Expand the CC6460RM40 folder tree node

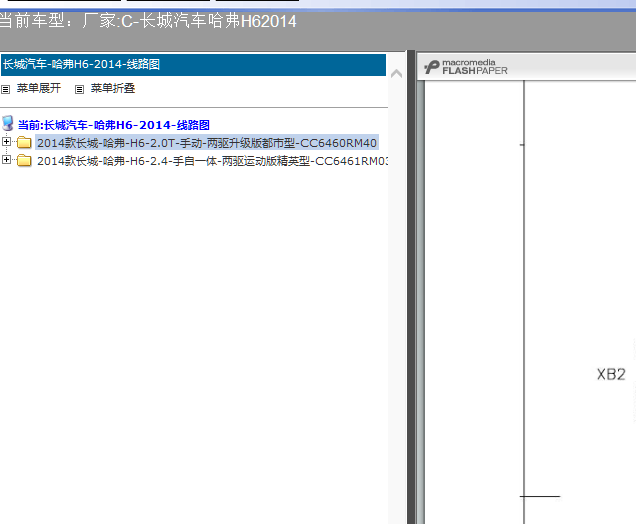click(x=6, y=142)
